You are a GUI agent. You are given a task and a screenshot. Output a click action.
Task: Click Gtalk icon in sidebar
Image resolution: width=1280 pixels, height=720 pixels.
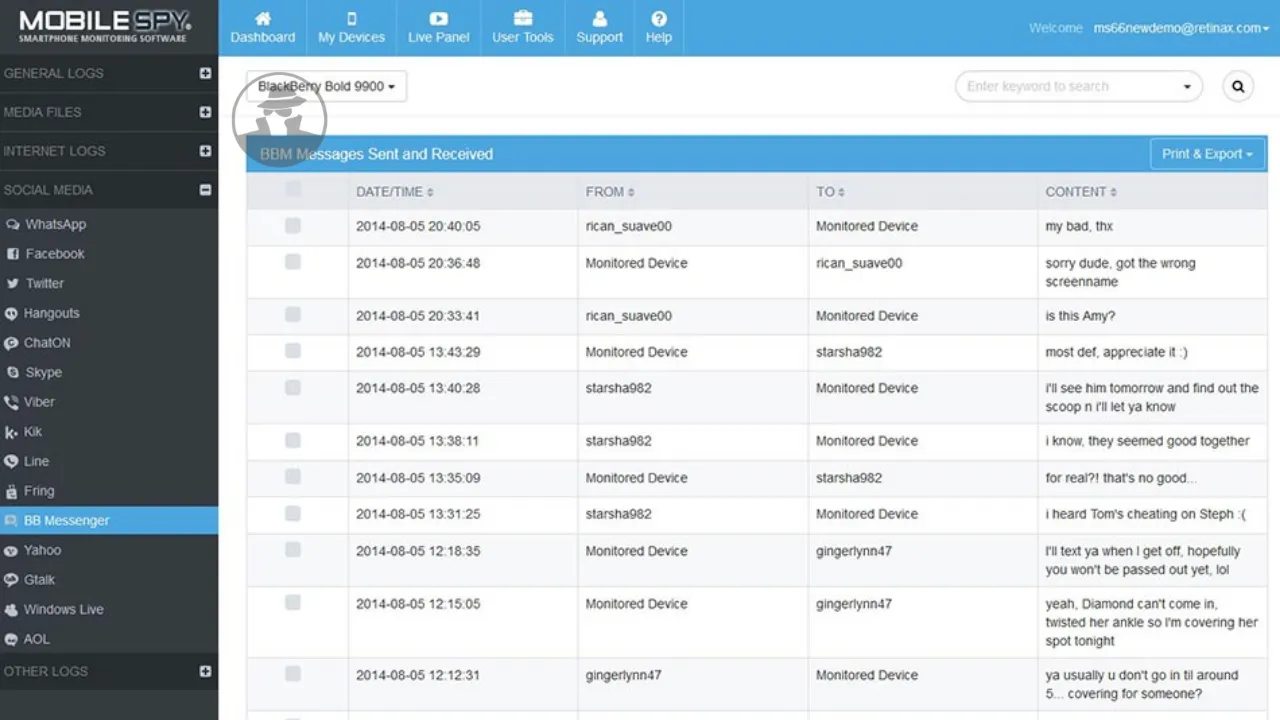(x=12, y=580)
